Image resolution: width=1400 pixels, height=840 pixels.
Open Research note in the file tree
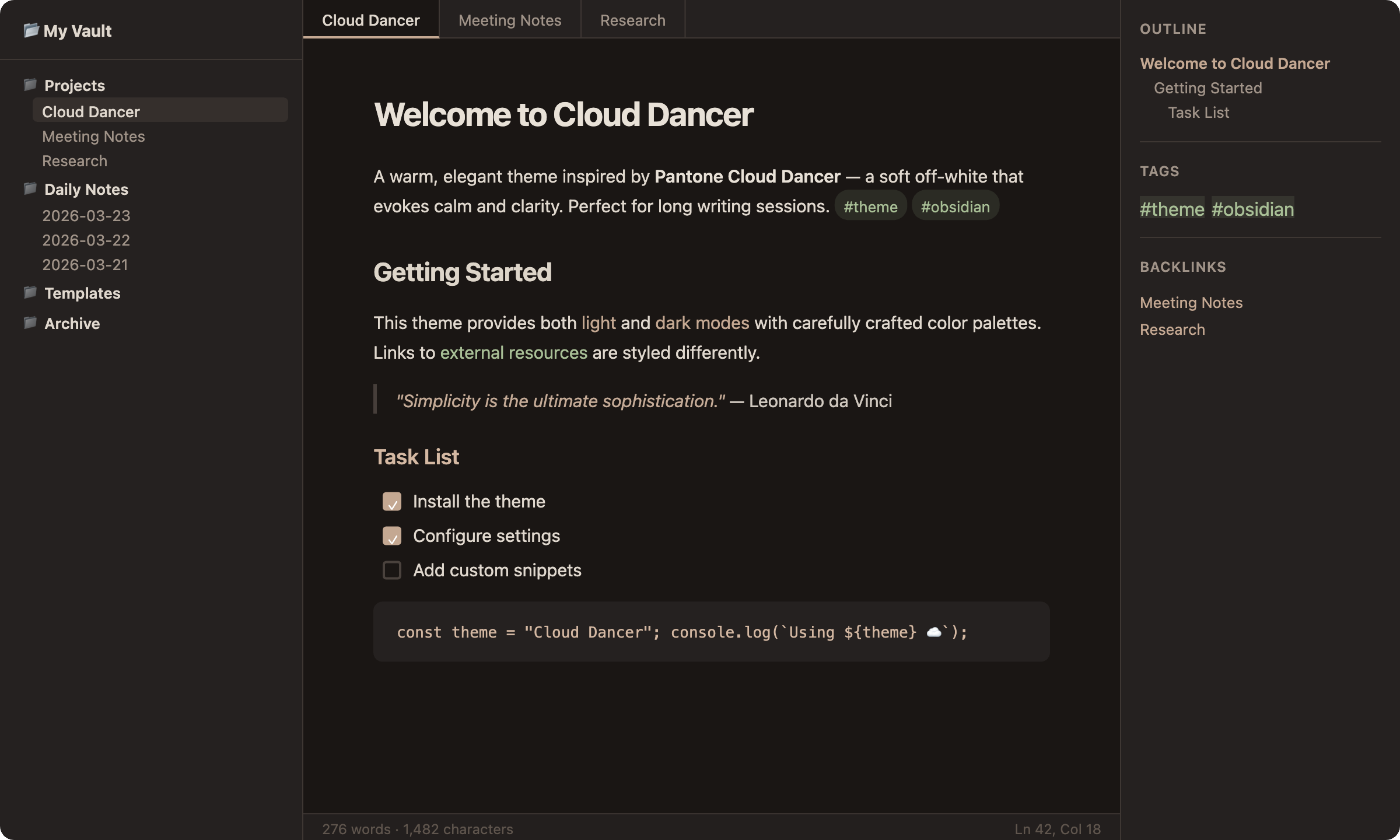75,161
